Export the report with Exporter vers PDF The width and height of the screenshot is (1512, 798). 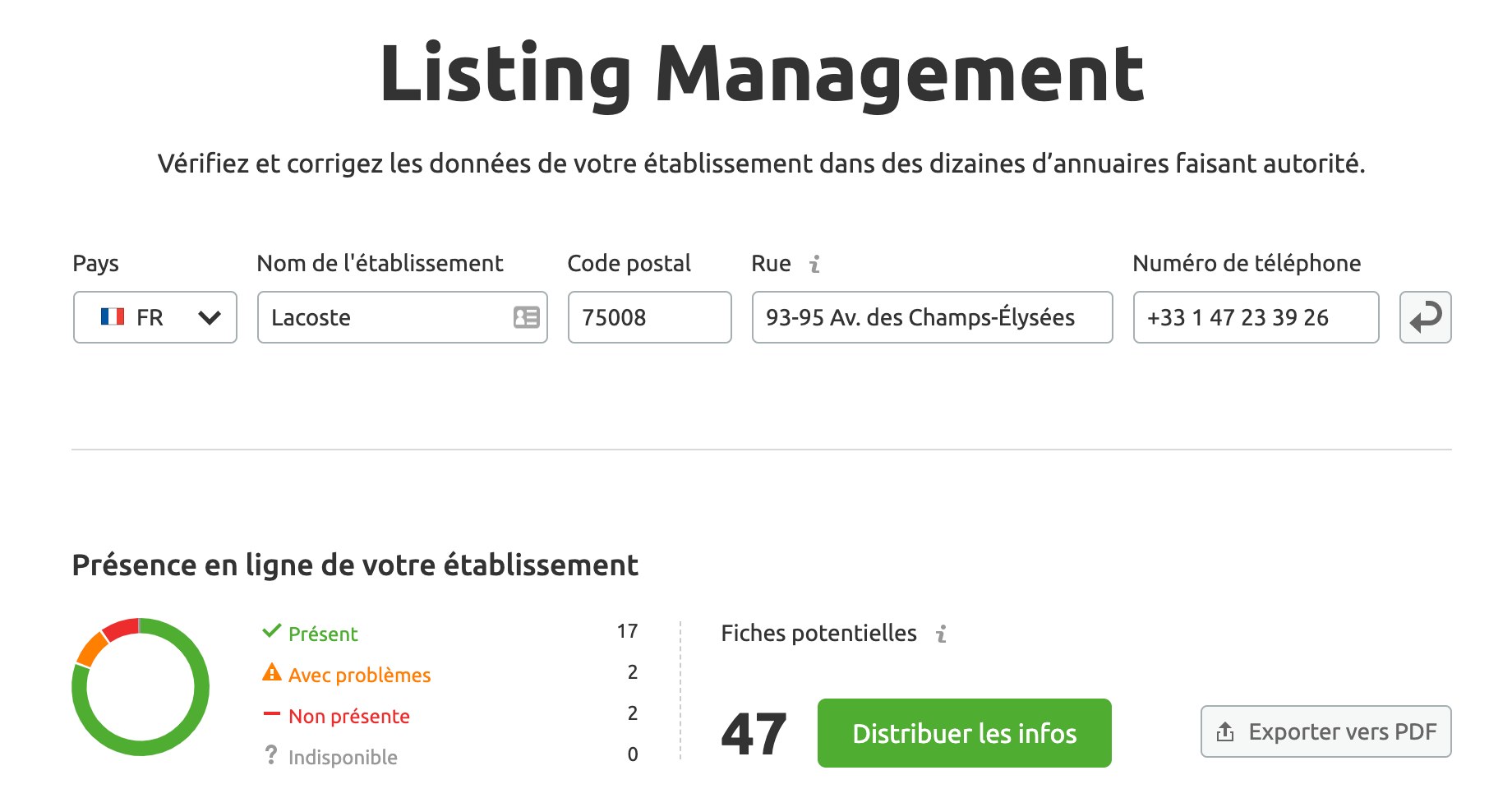[x=1325, y=731]
